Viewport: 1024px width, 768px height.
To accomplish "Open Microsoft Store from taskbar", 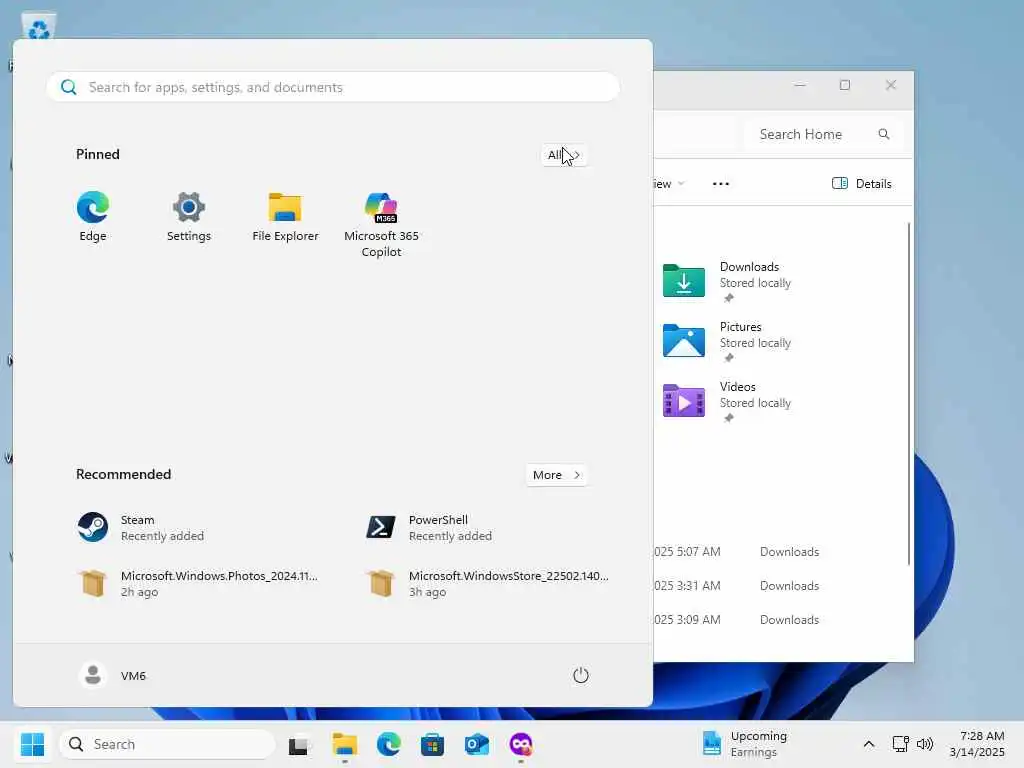I will [x=432, y=744].
